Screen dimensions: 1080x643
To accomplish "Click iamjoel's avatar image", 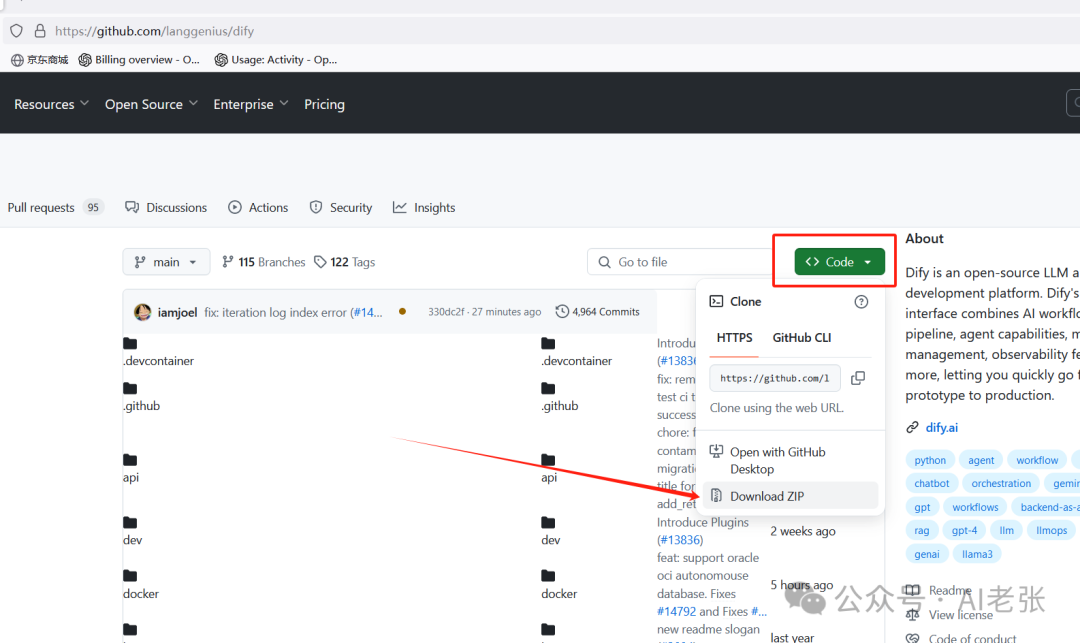I will (x=143, y=312).
